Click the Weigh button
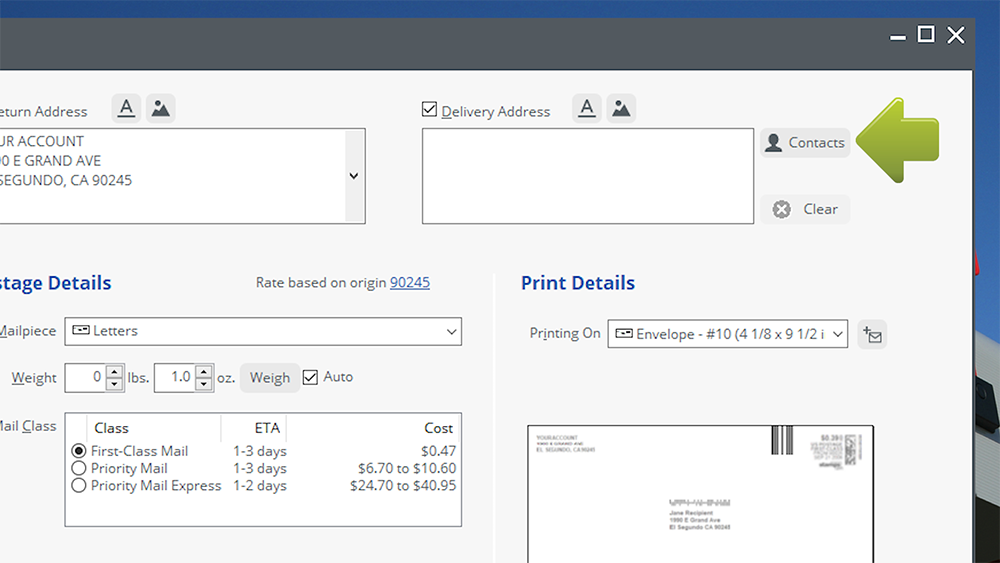 270,378
